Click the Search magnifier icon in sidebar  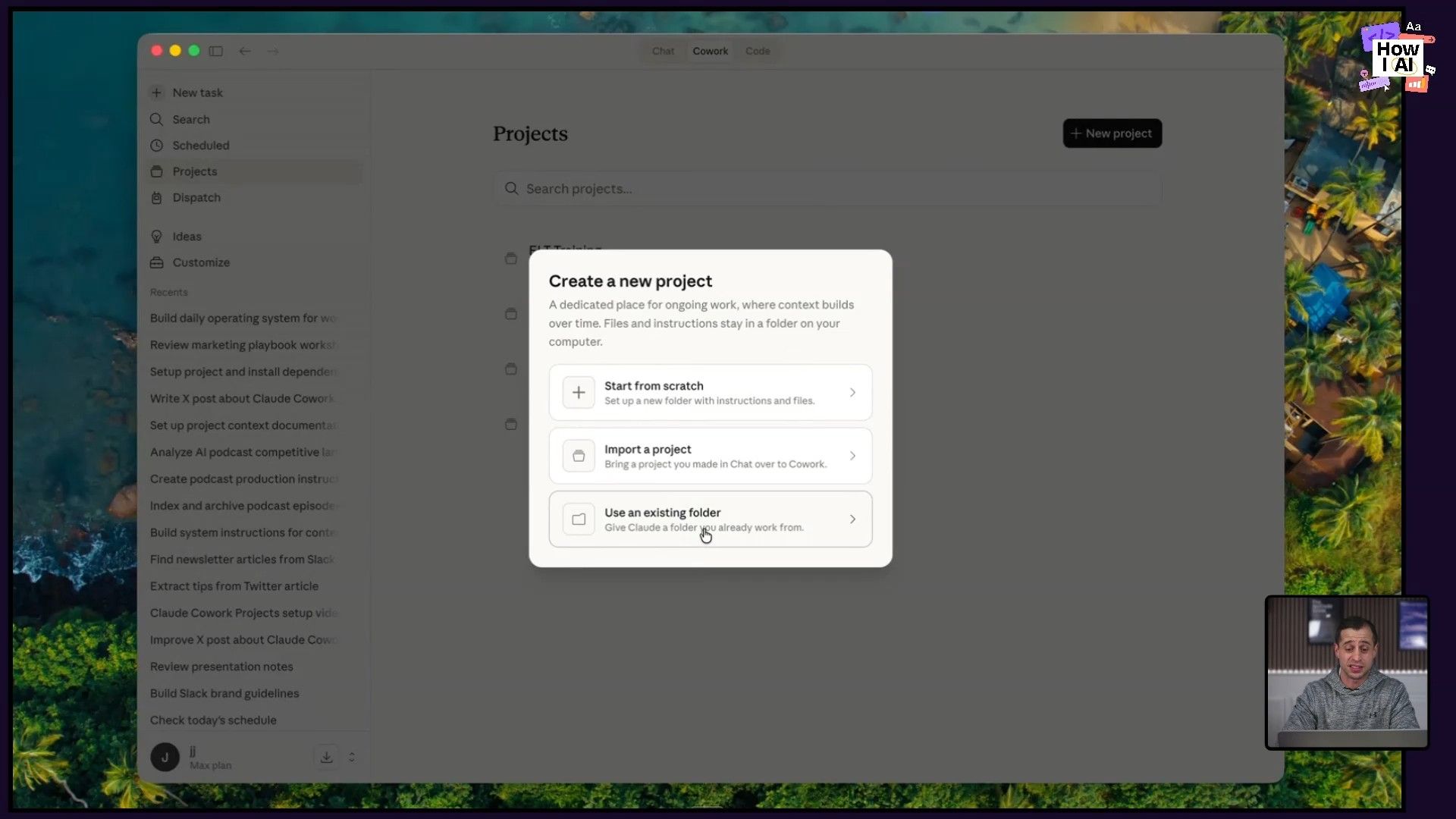point(157,119)
